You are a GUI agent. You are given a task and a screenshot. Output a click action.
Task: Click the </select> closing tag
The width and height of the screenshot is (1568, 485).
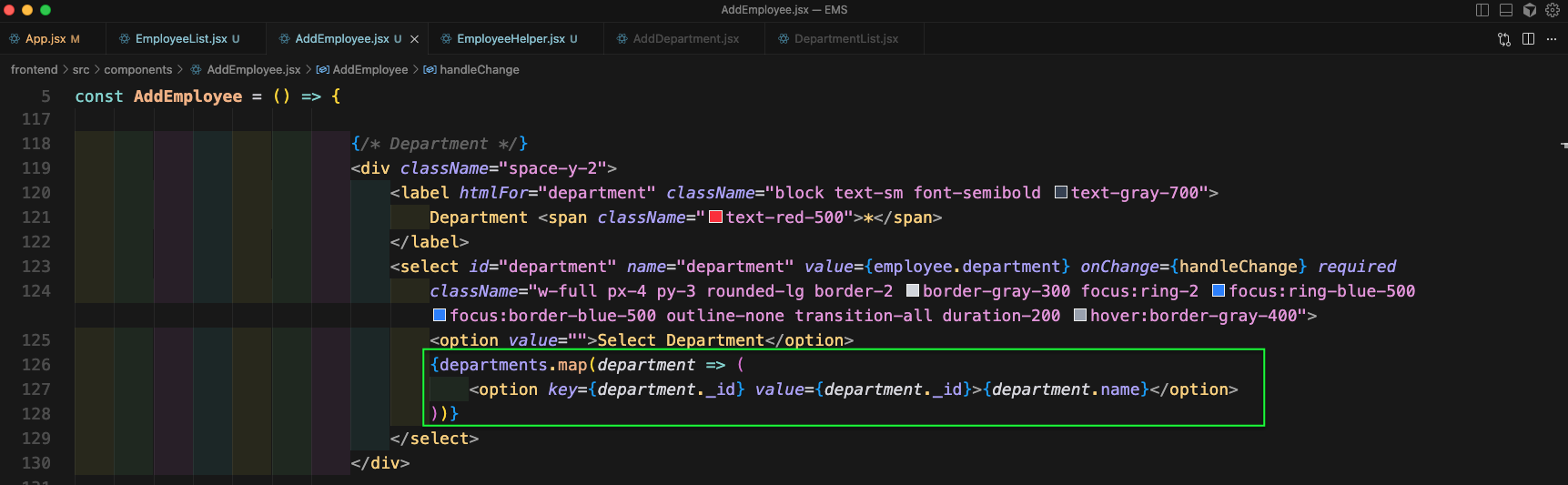coord(434,439)
